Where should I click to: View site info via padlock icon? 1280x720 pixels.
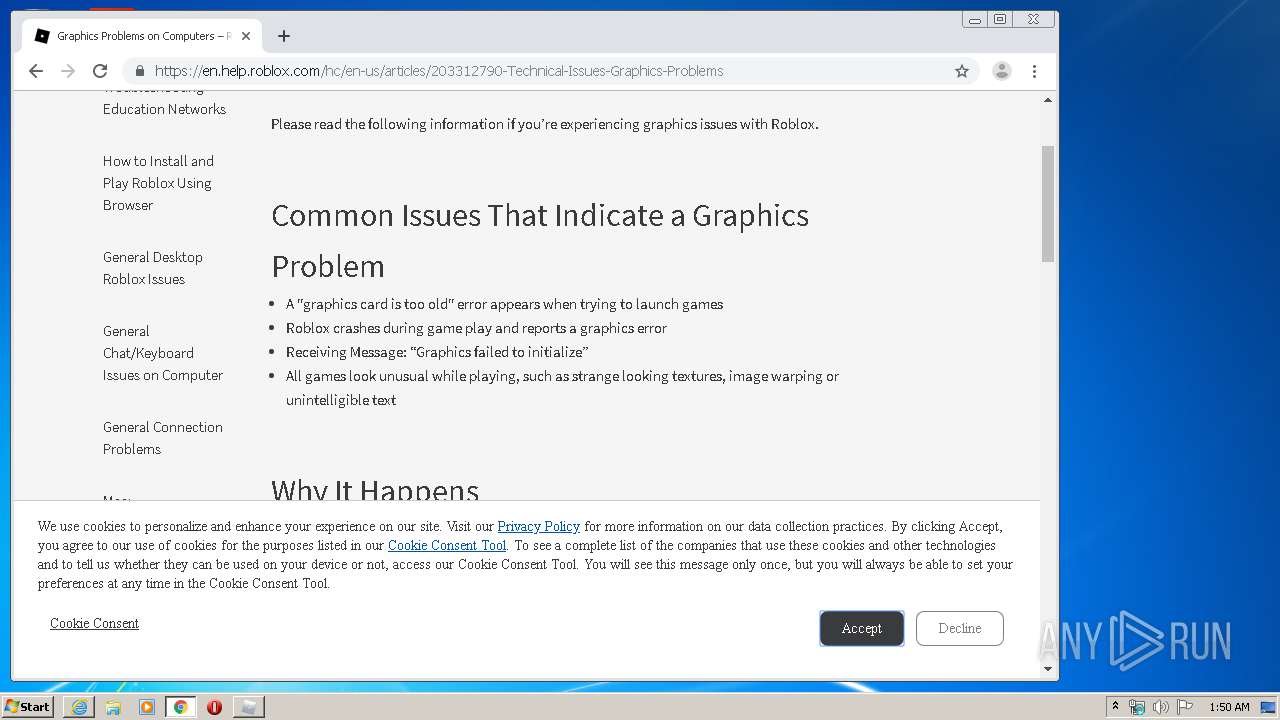tap(140, 71)
